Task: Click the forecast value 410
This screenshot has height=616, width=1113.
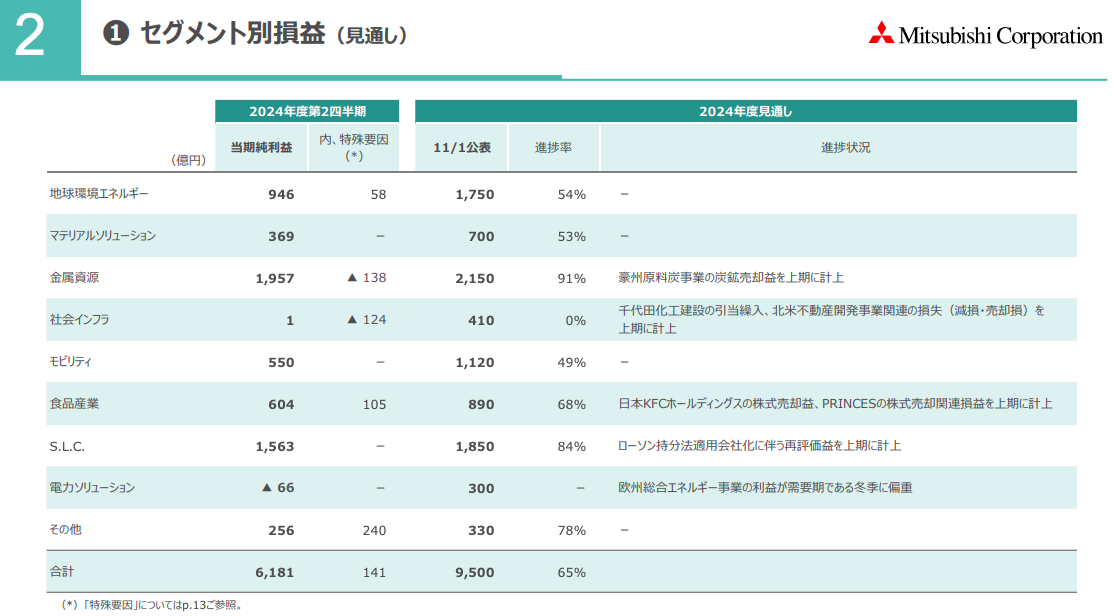Action: (481, 321)
